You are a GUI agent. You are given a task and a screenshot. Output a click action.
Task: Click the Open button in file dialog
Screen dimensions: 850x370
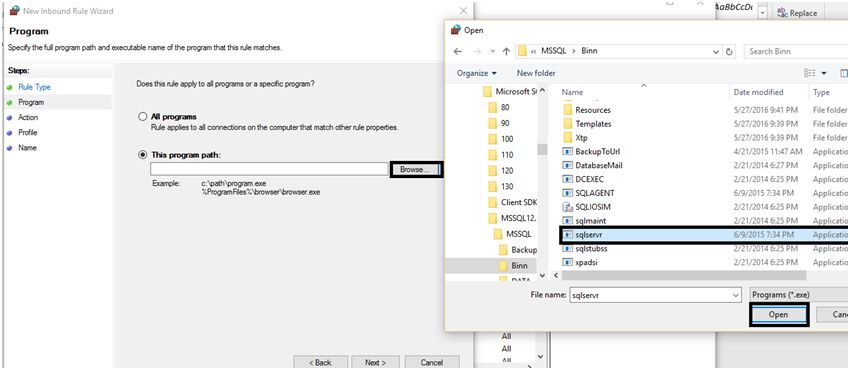778,315
